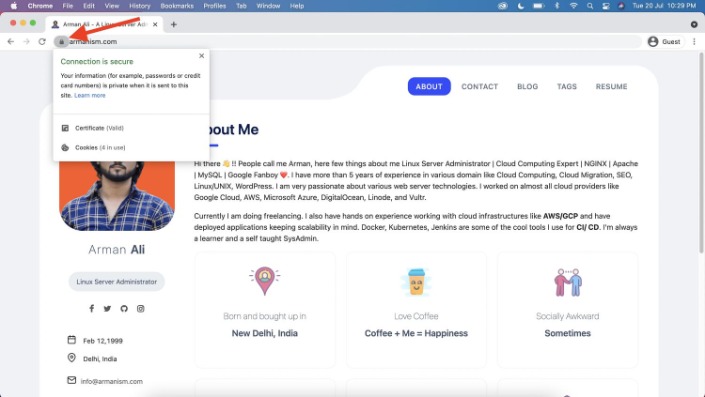Open the Chrome menu in menu bar
This screenshot has width=705, height=397.
click(x=40, y=6)
